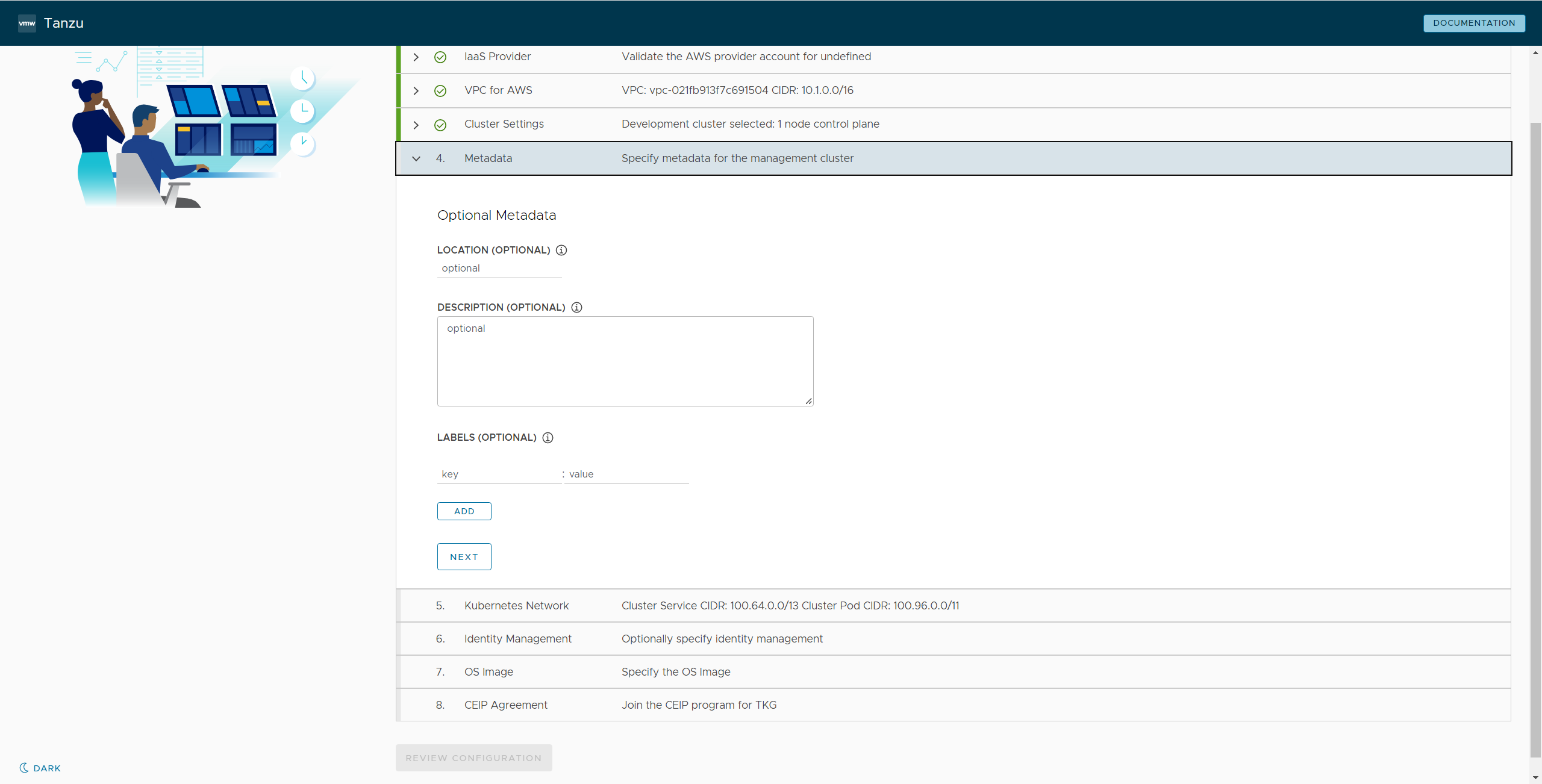Expand the Cluster Settings step
Screen dimensions: 1542x784
point(416,125)
